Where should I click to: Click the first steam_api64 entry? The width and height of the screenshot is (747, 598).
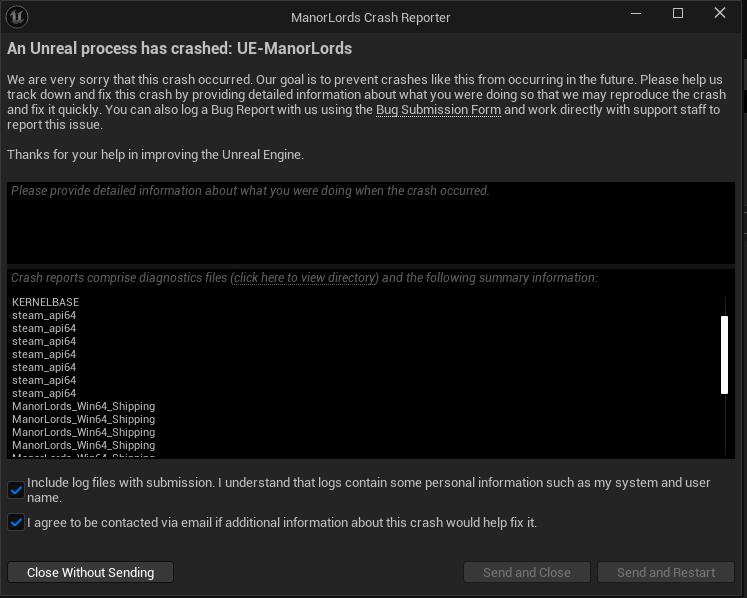44,315
